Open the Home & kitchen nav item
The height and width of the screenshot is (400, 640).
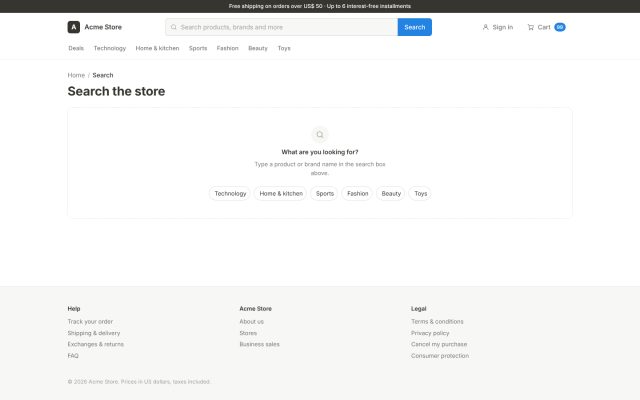157,48
